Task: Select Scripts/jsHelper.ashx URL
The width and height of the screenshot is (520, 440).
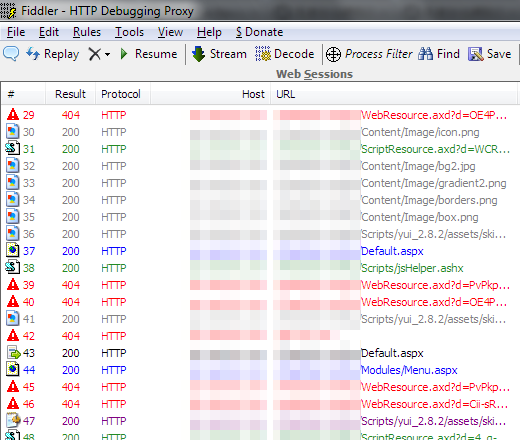Action: pyautogui.click(x=412, y=268)
